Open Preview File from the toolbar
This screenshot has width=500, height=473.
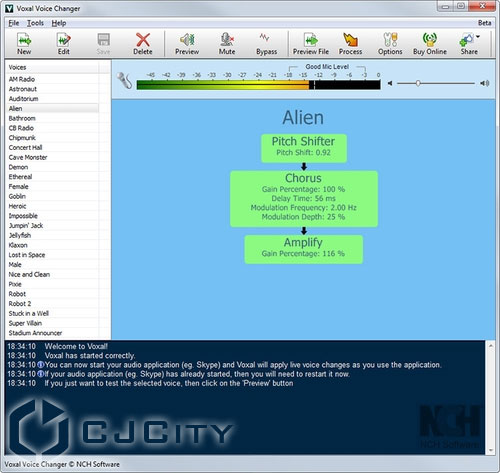click(311, 44)
